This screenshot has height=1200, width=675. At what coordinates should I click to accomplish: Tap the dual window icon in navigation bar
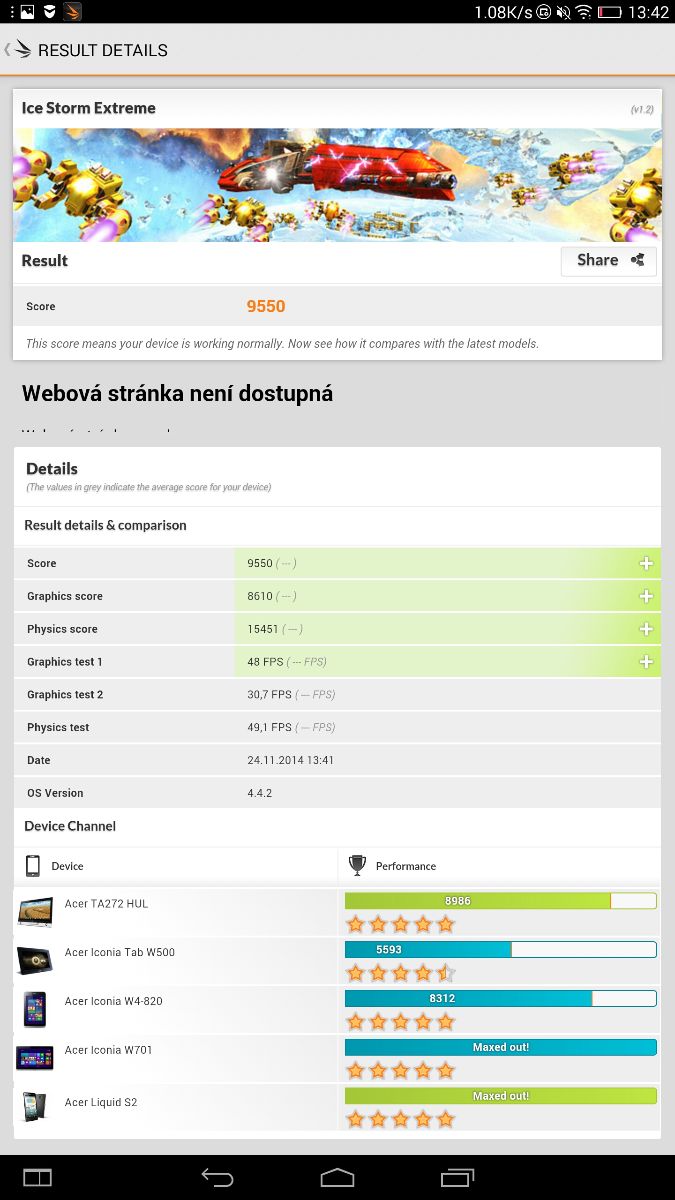(x=37, y=1177)
